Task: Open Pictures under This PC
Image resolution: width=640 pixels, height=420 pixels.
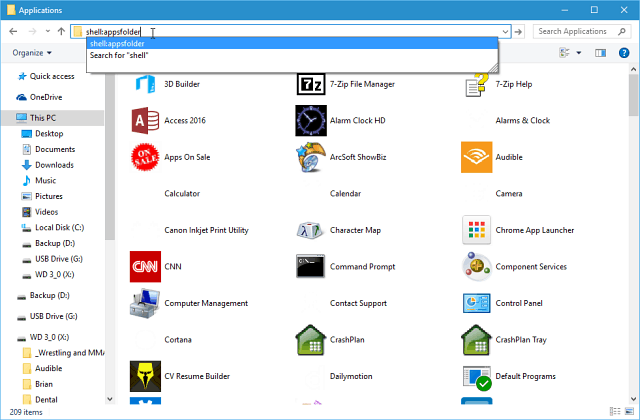Action: [42, 196]
